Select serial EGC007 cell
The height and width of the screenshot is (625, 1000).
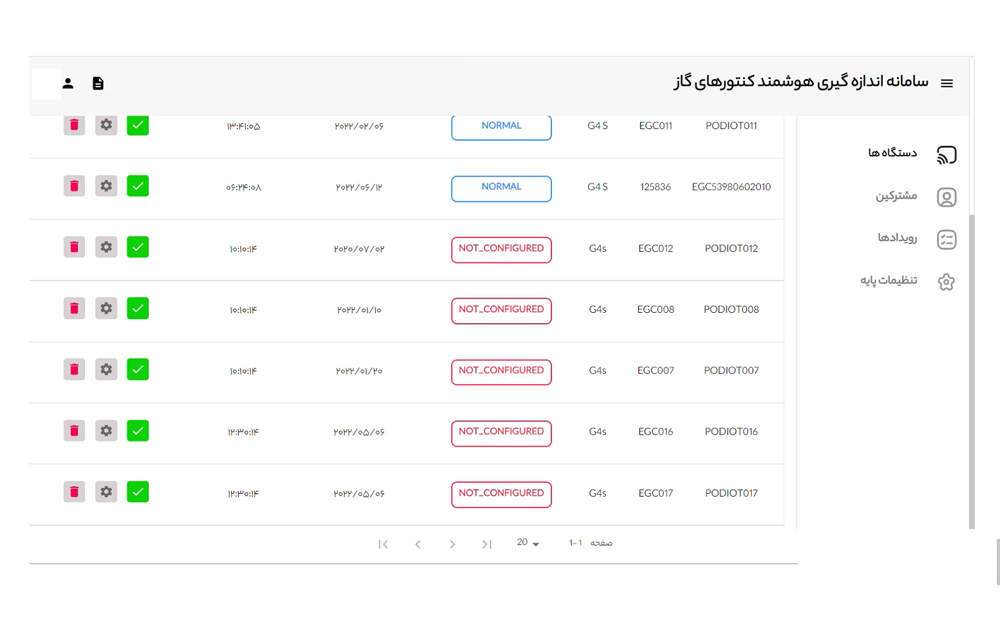656,371
